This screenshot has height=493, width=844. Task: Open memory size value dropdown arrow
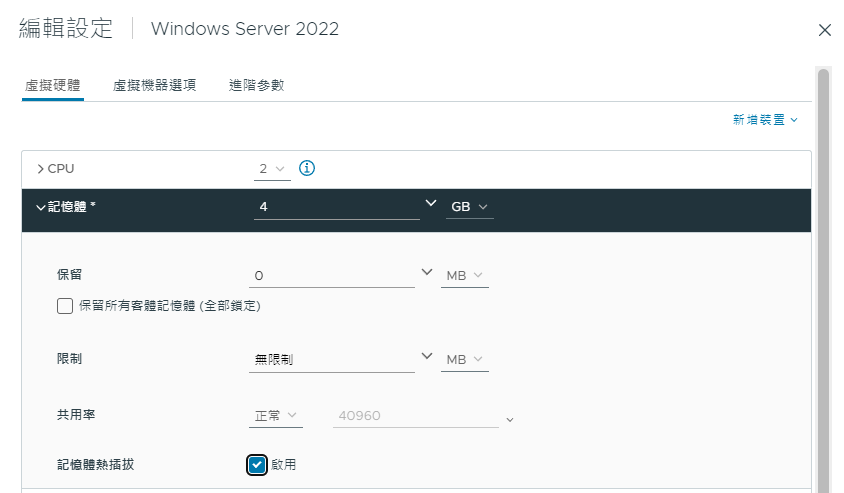click(x=431, y=203)
